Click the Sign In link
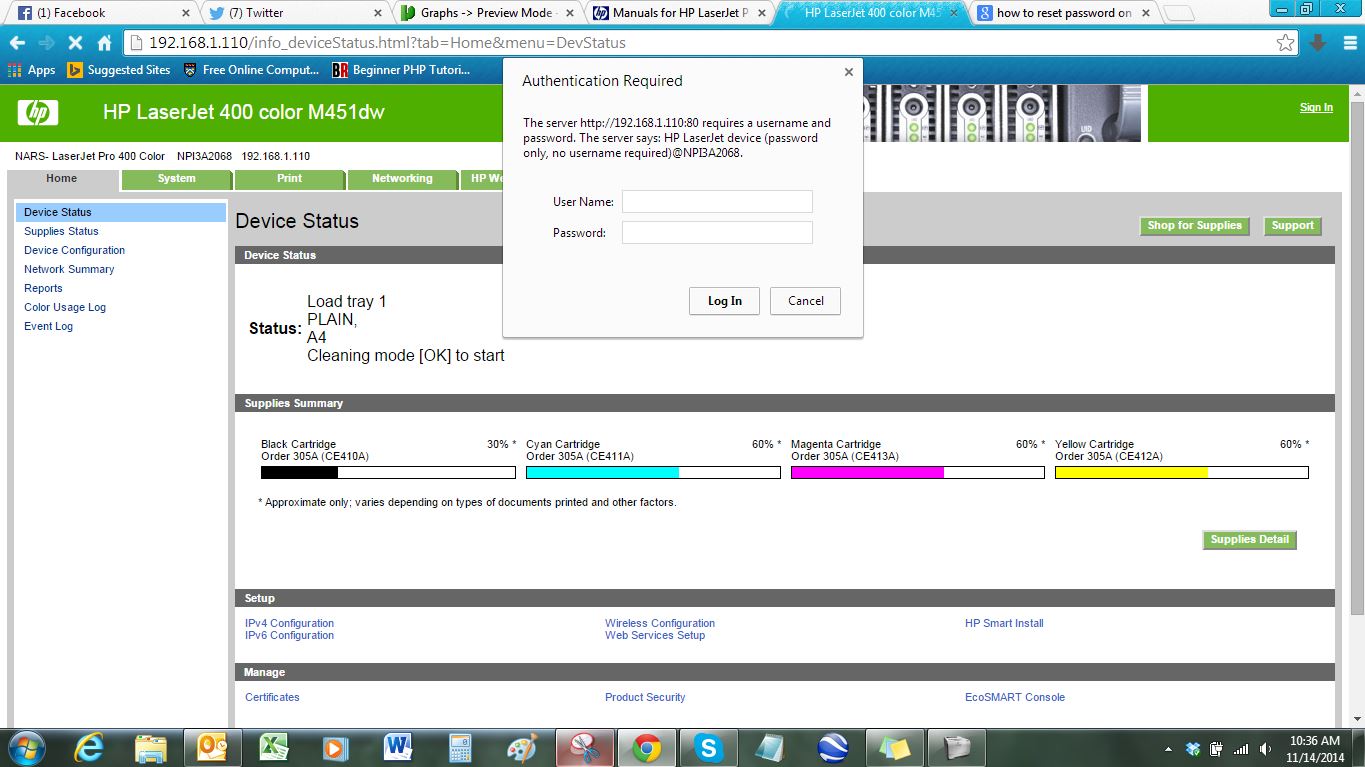This screenshot has width=1365, height=767. [1316, 108]
